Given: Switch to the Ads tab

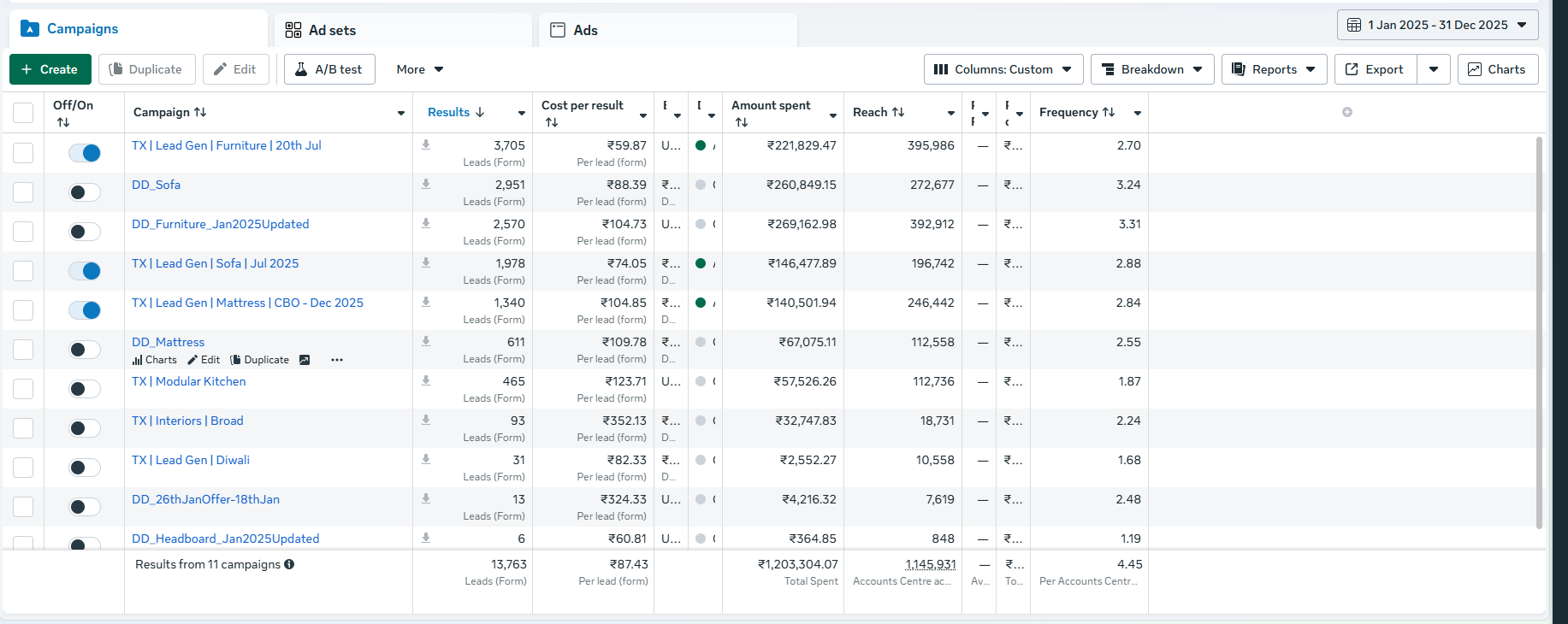Looking at the screenshot, I should 585,30.
